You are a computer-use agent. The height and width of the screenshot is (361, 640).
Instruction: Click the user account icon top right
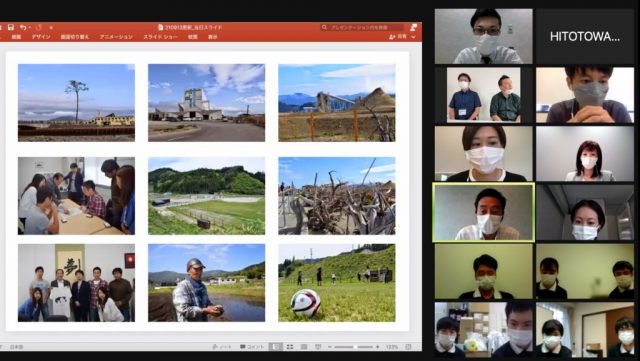coord(413,27)
